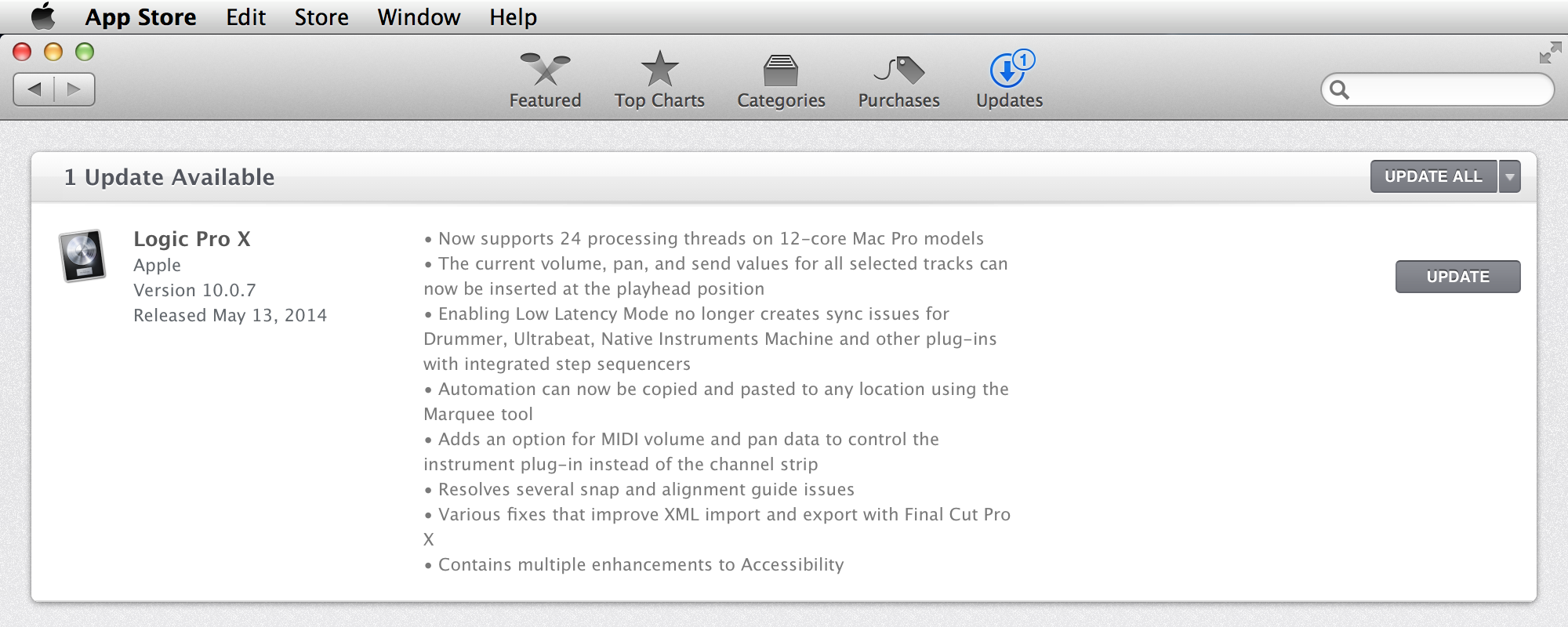Open the Updates download icon
This screenshot has width=1568, height=627.
click(1008, 71)
